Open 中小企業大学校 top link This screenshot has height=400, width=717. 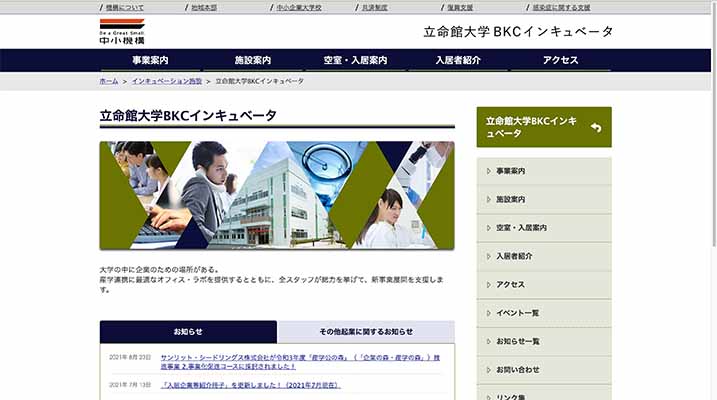[298, 7]
